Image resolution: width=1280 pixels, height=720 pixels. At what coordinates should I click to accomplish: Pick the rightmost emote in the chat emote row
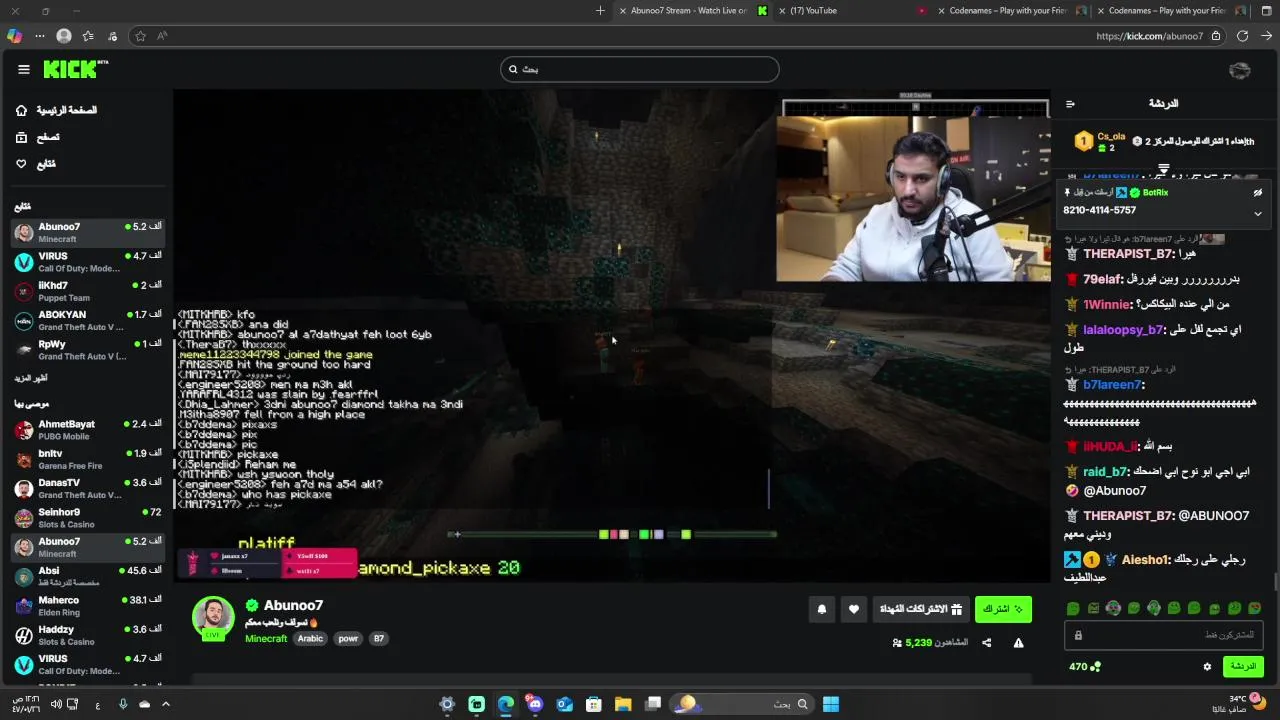(x=1255, y=608)
